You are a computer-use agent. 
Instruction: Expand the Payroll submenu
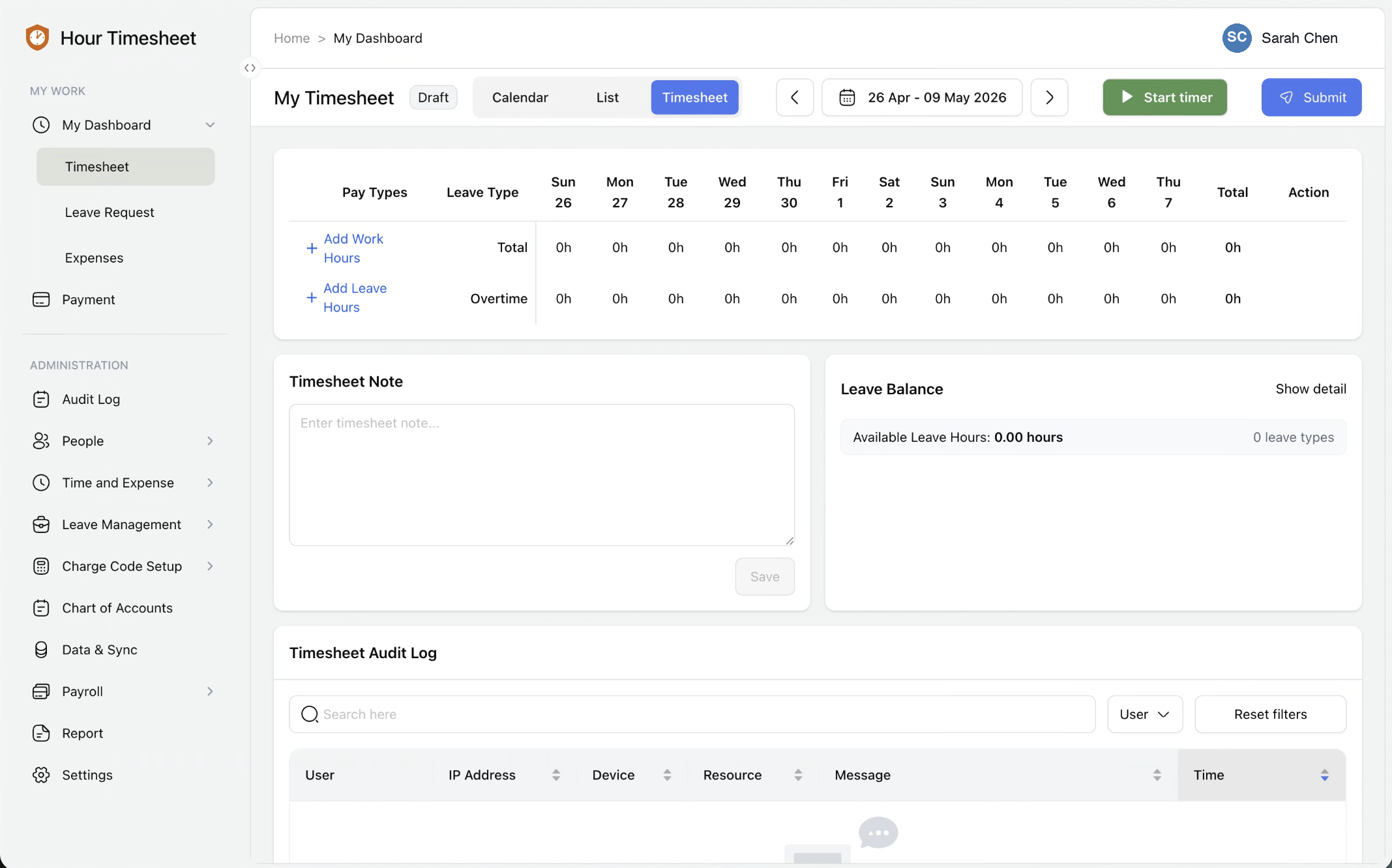[210, 691]
